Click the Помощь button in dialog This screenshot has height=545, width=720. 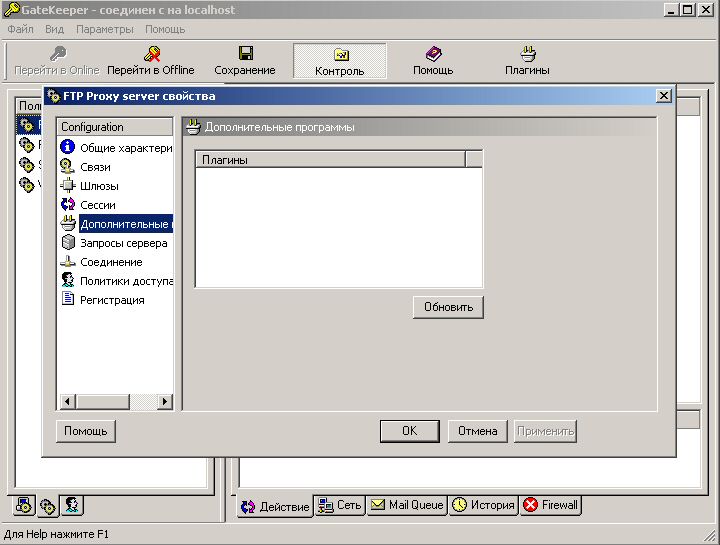(x=85, y=431)
